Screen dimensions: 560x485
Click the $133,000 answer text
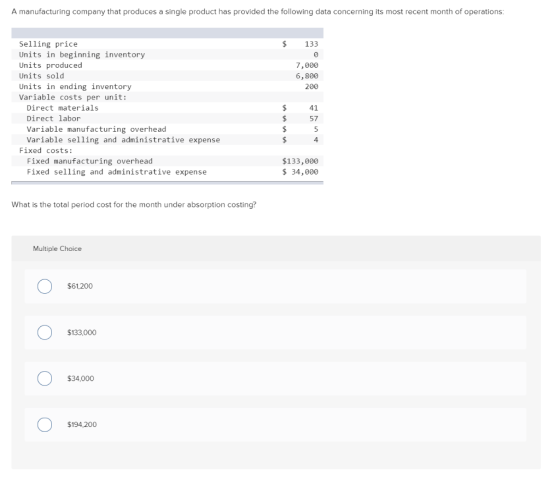point(82,332)
